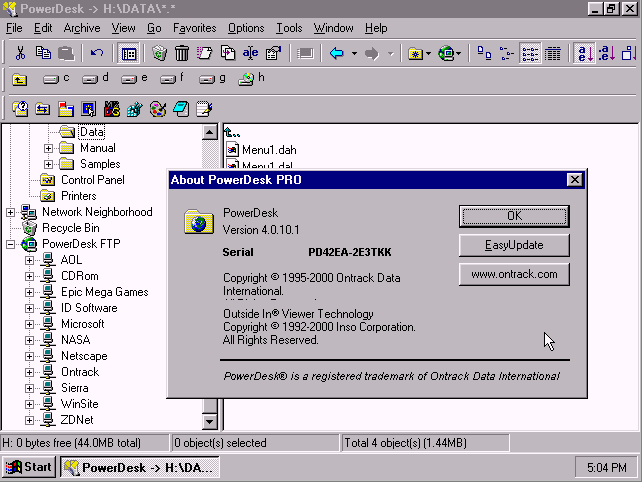
Task: Click the Copy To toolbar icon
Action: point(228,53)
